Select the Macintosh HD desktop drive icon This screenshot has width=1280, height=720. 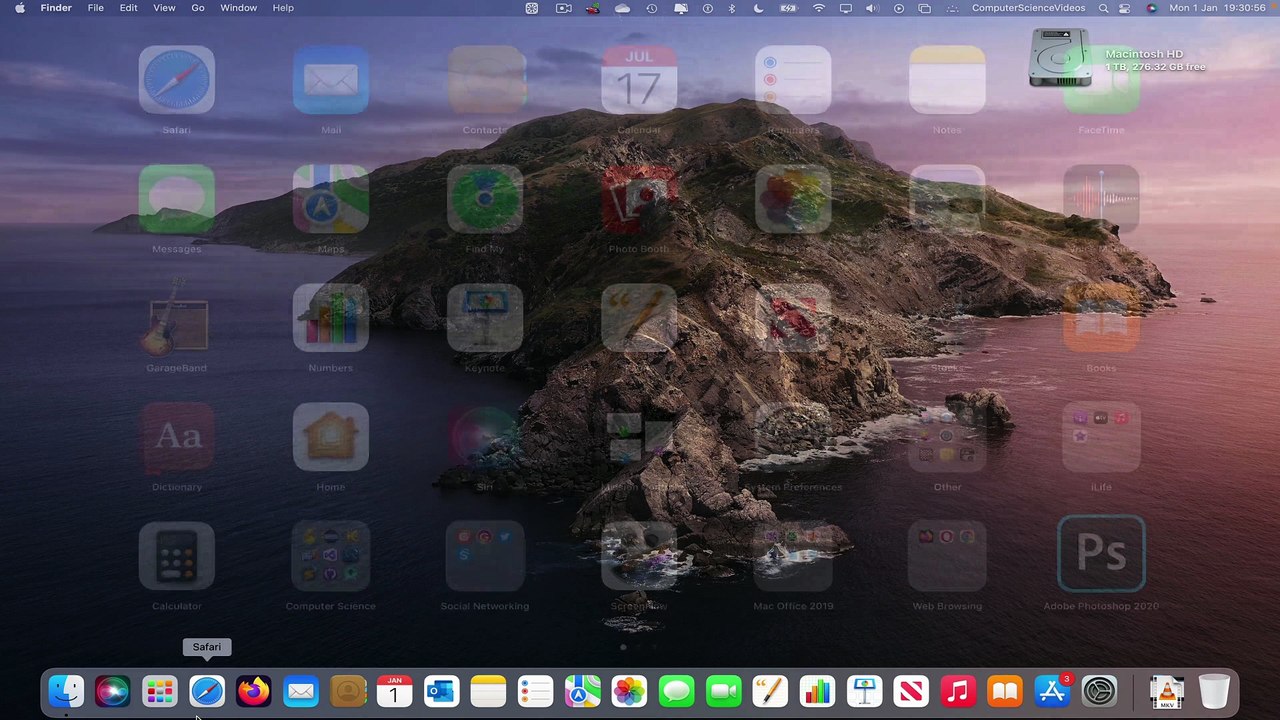[1059, 57]
